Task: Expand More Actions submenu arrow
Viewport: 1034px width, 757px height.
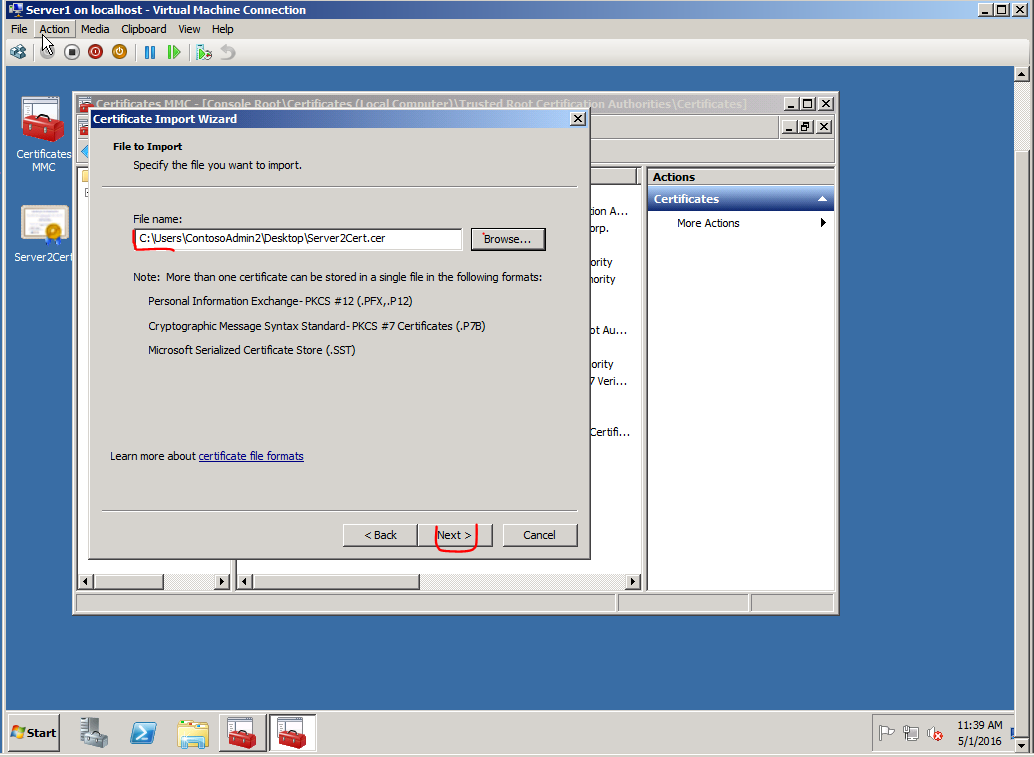Action: 822,223
